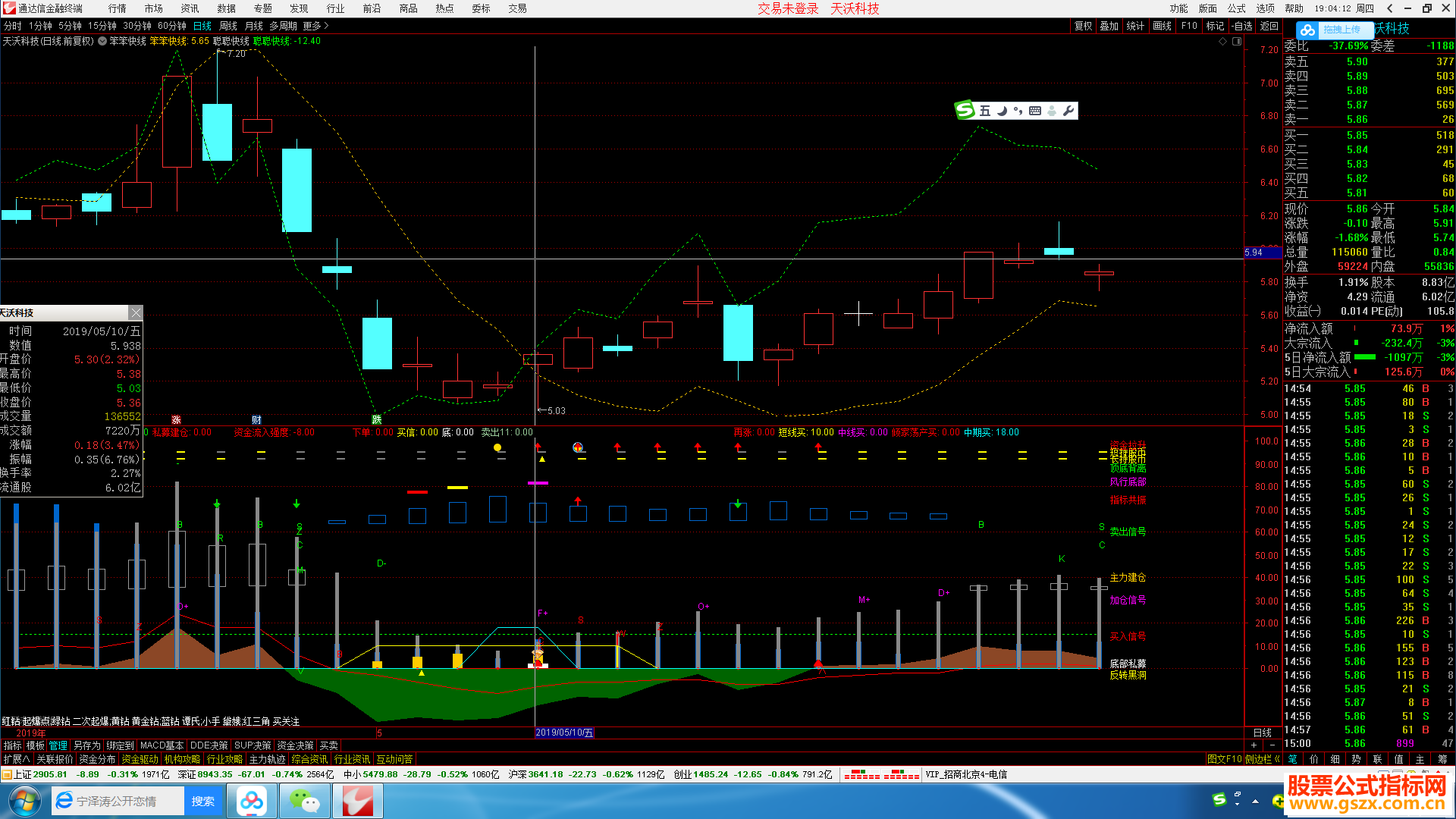Click the market breadth red bars indicator
Image resolution: width=1456 pixels, height=819 pixels.
pyautogui.click(x=881, y=774)
